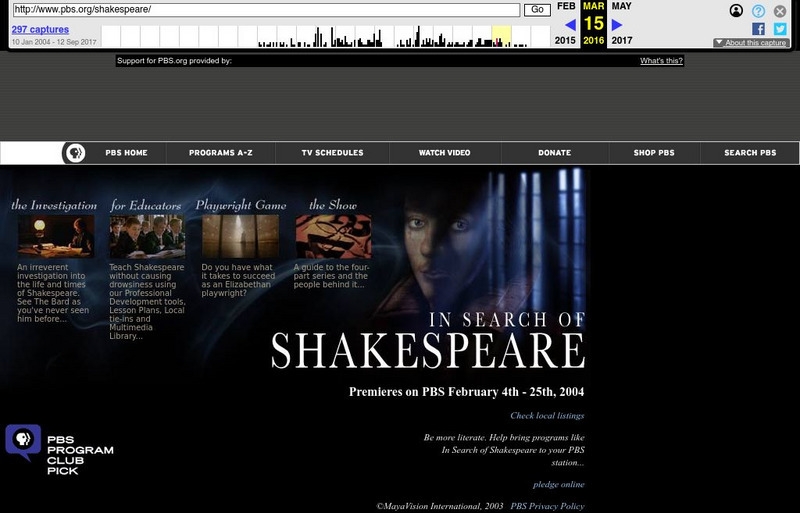Open the Wayback Machine user account icon
The height and width of the screenshot is (513, 800).
coord(736,11)
